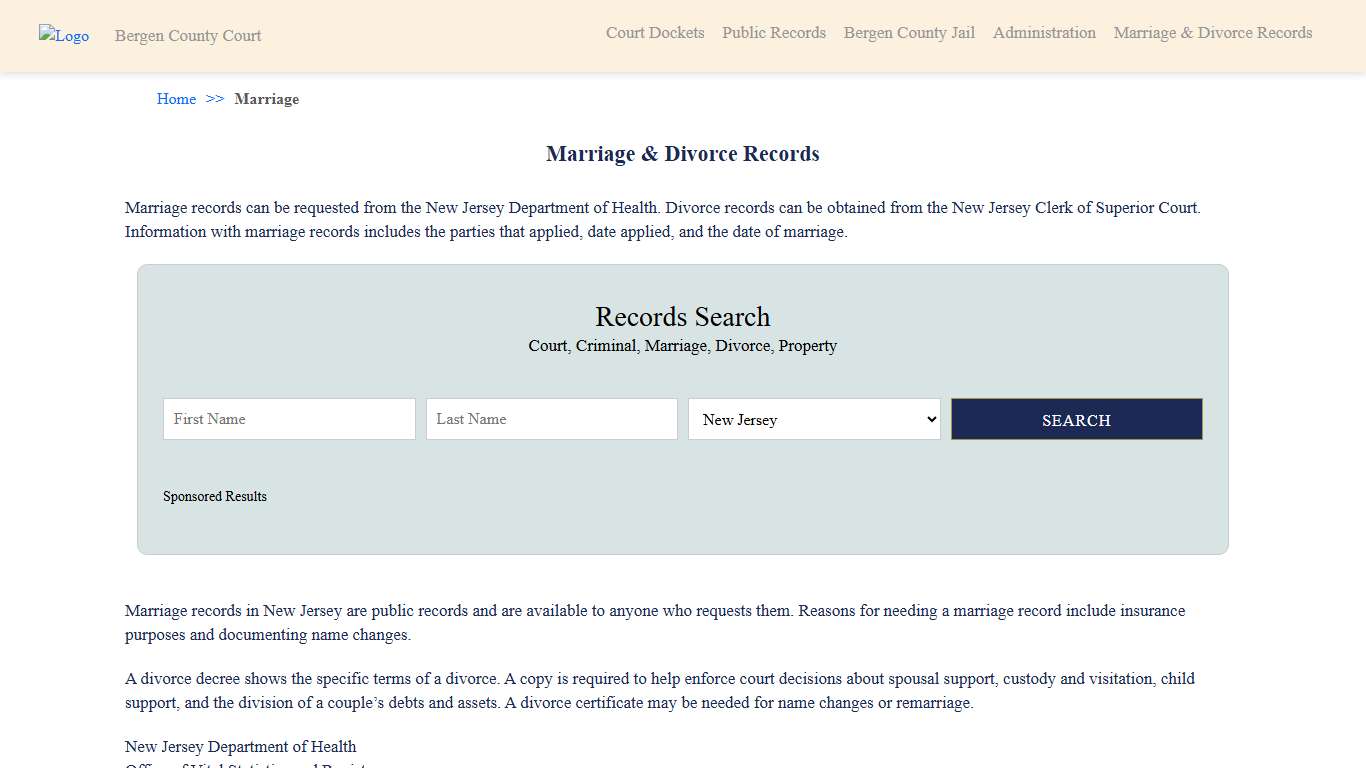Screen dimensions: 1366x768
Task: Go to the Administration section
Action: pos(1044,33)
